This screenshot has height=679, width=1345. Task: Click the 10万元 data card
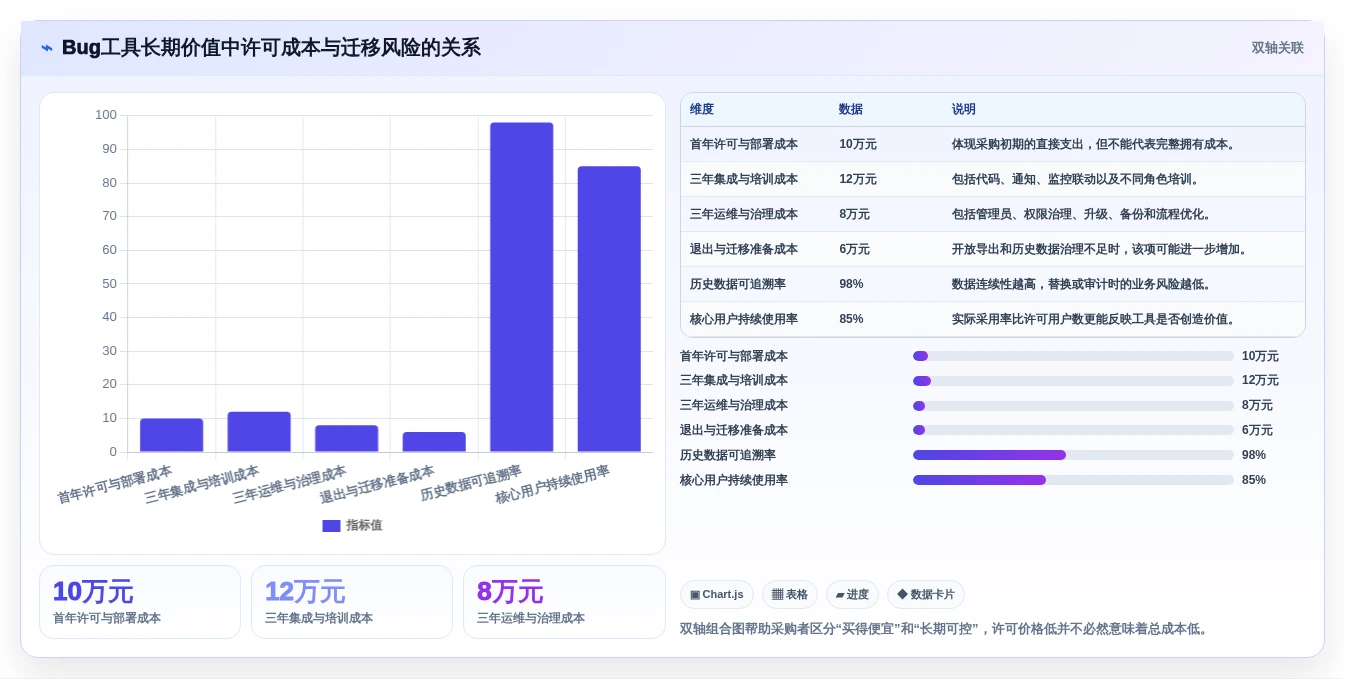click(140, 602)
